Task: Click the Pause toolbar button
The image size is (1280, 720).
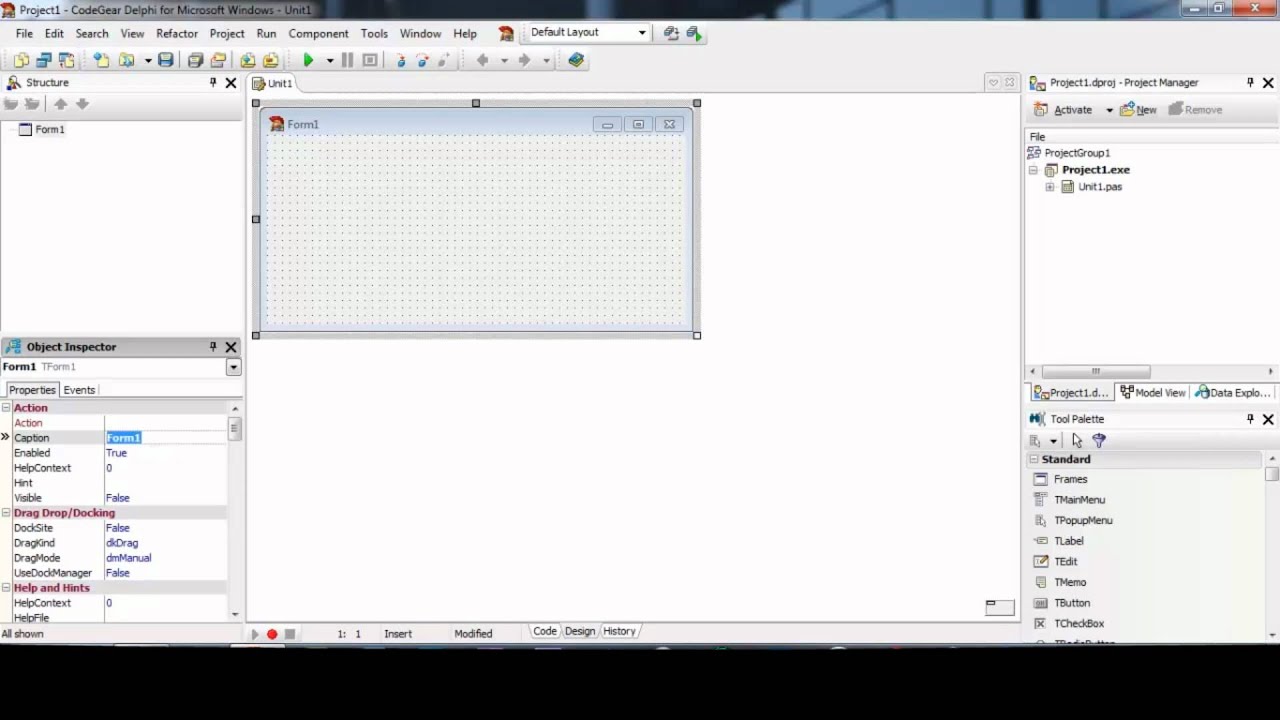Action: 346,60
